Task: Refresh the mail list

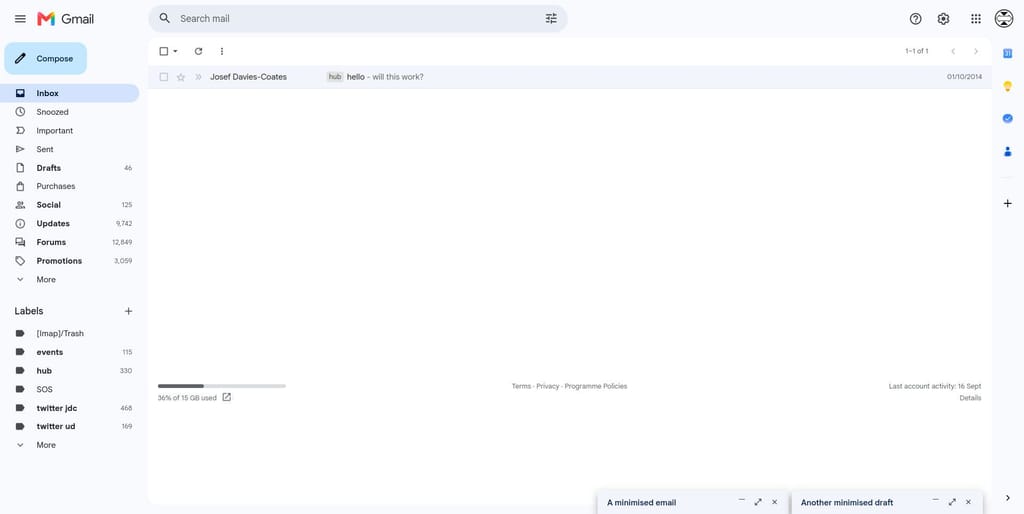Action: pos(199,51)
